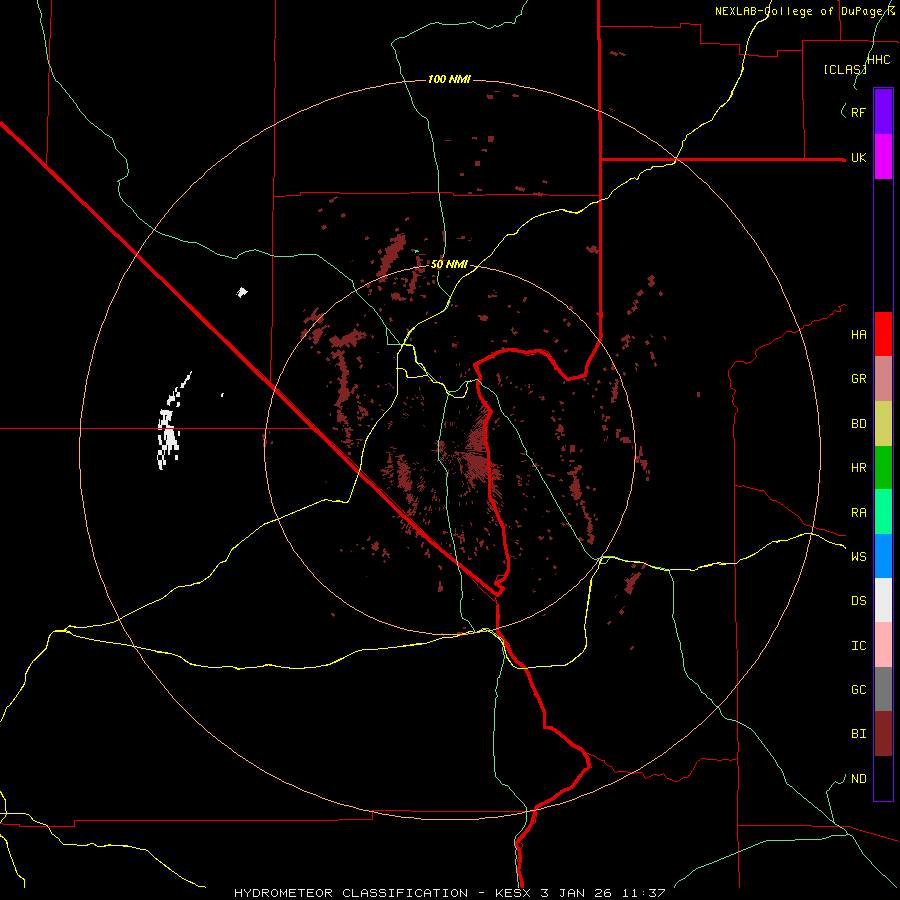The height and width of the screenshot is (900, 900).
Task: Pick the yellow BD legend swatch
Action: click(883, 424)
